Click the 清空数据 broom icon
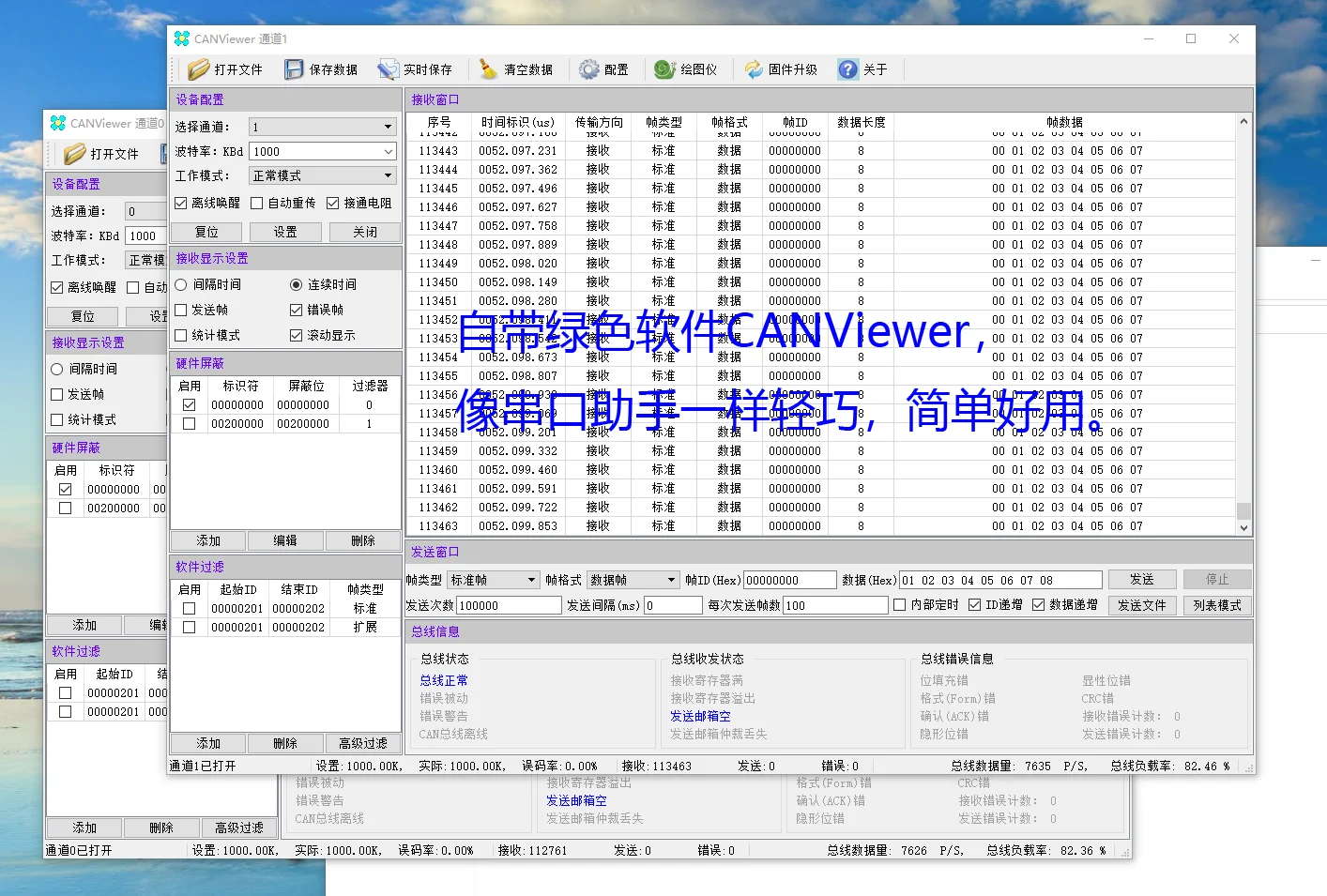 click(488, 69)
